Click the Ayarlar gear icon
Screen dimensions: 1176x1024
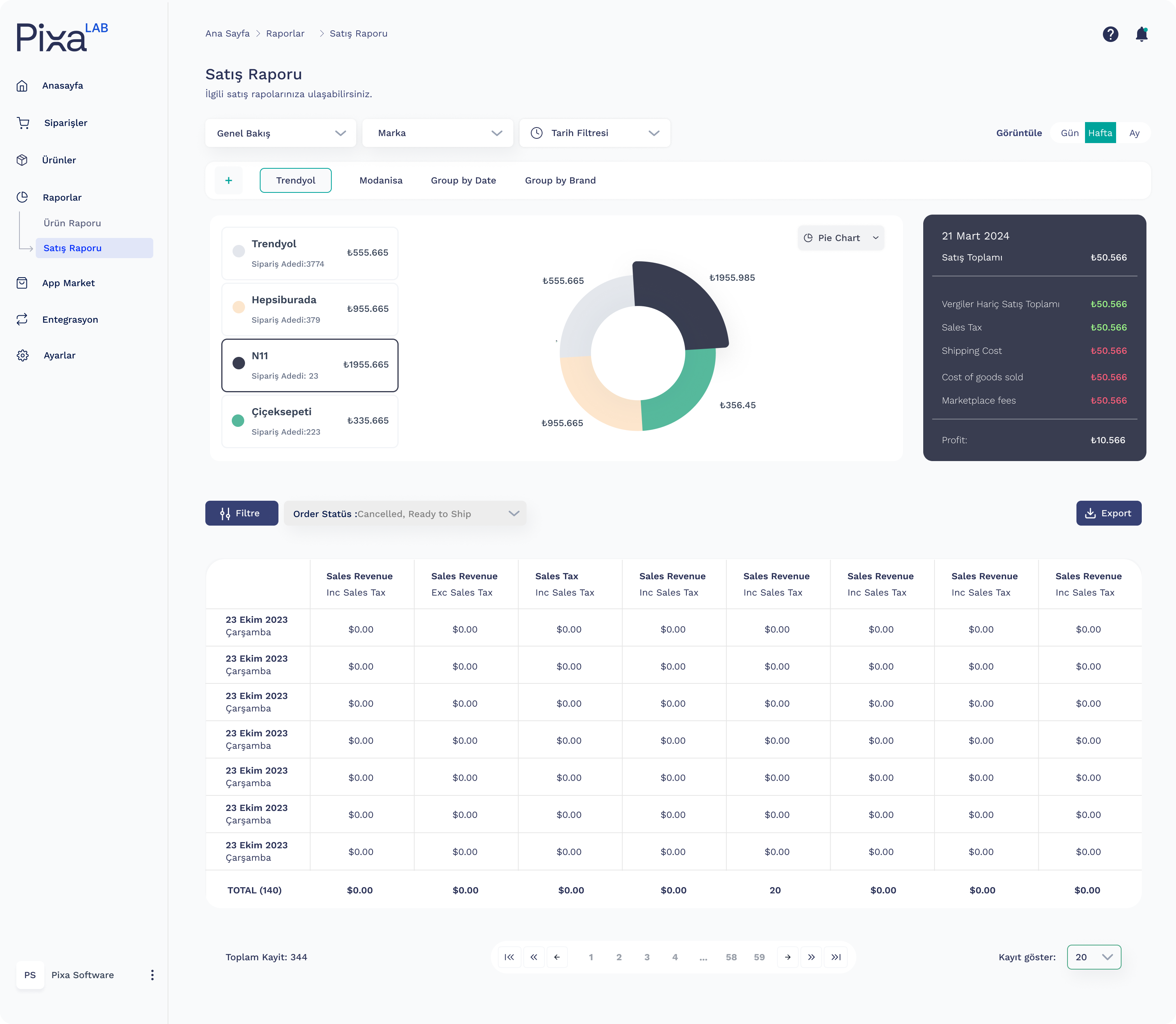pyautogui.click(x=22, y=355)
